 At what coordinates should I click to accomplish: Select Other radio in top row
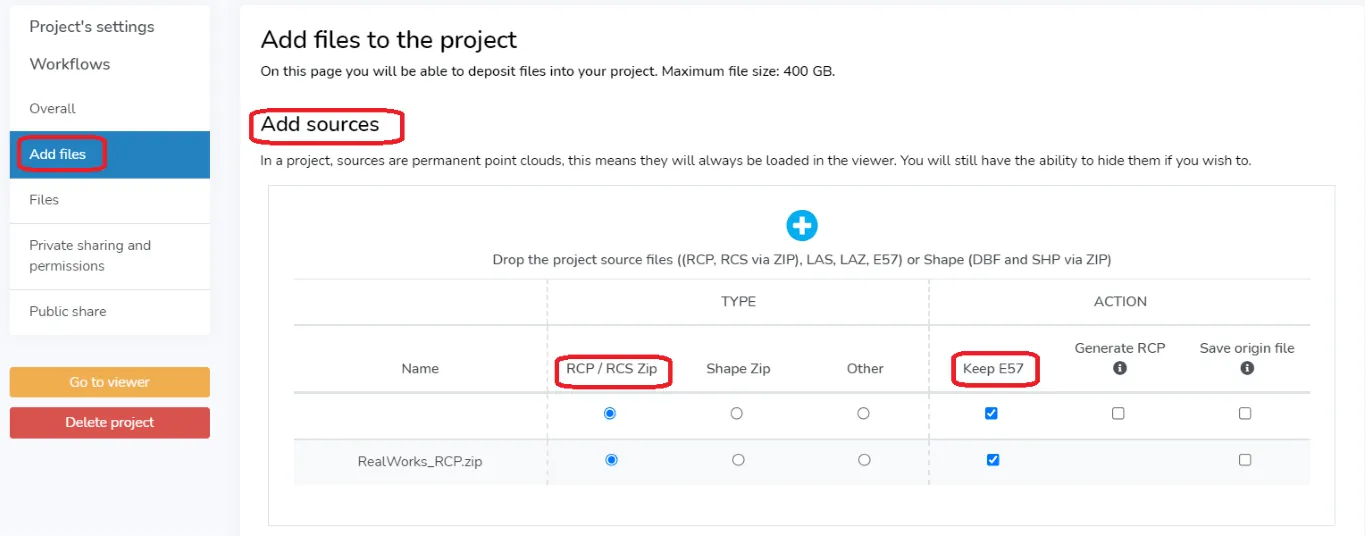(x=864, y=413)
